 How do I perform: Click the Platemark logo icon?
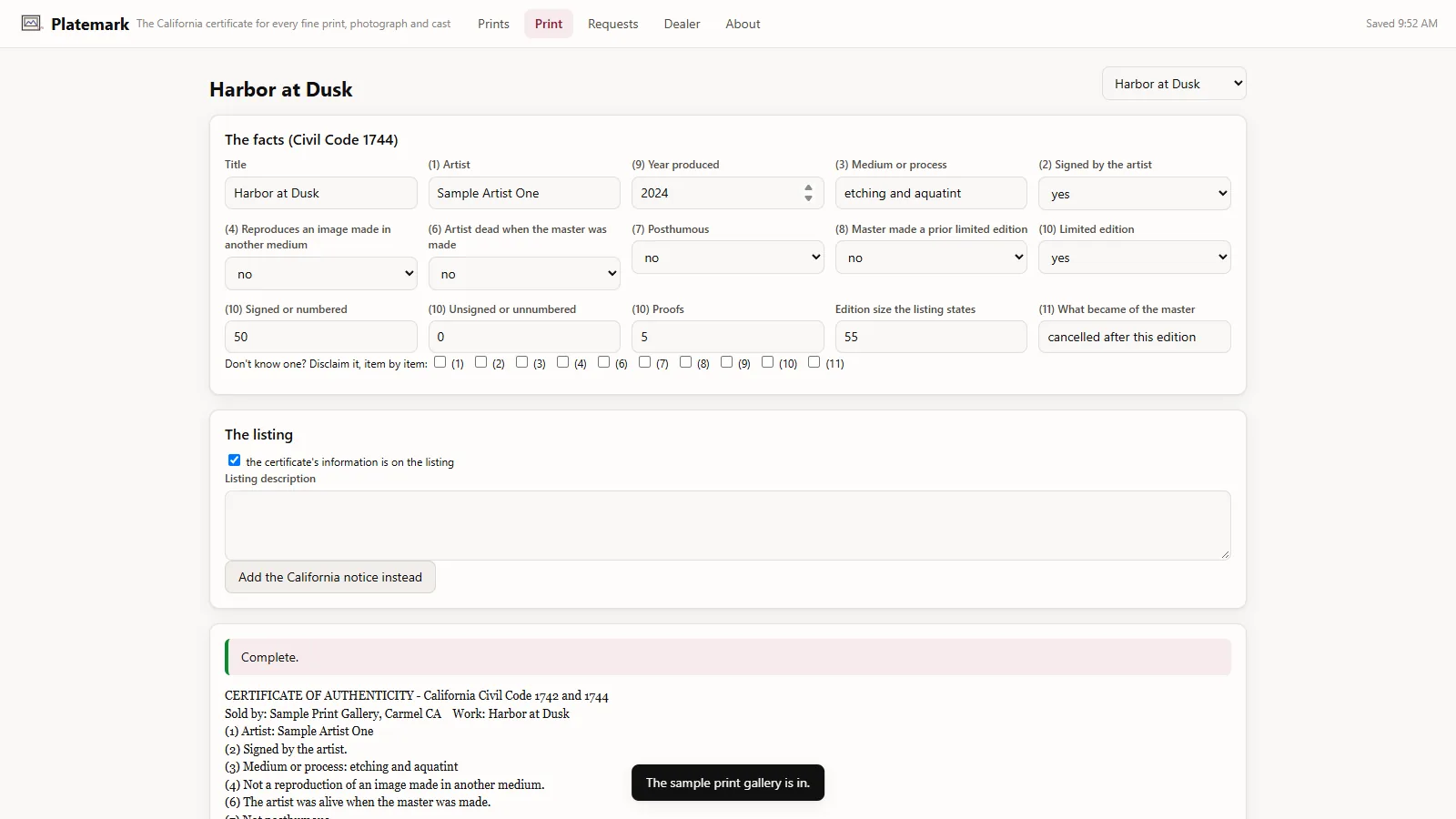pos(32,23)
